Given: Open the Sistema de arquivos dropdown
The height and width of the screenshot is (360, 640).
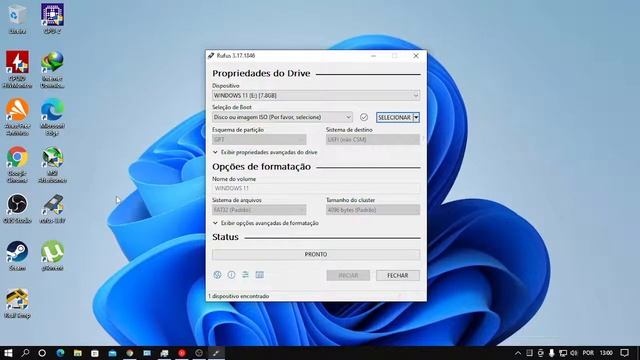Looking at the screenshot, I should (259, 210).
